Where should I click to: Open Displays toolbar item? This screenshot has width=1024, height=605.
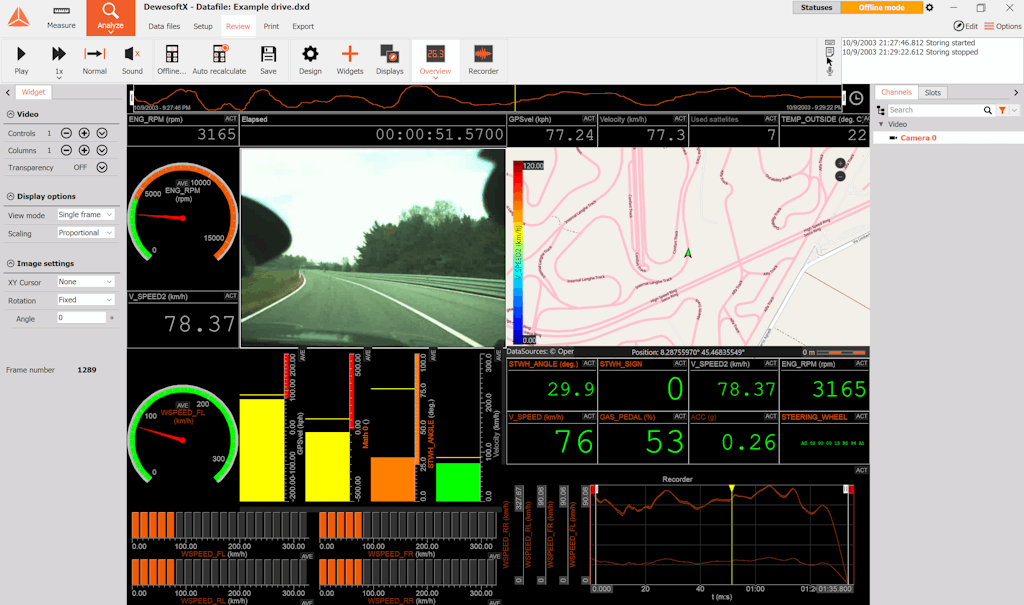click(390, 60)
